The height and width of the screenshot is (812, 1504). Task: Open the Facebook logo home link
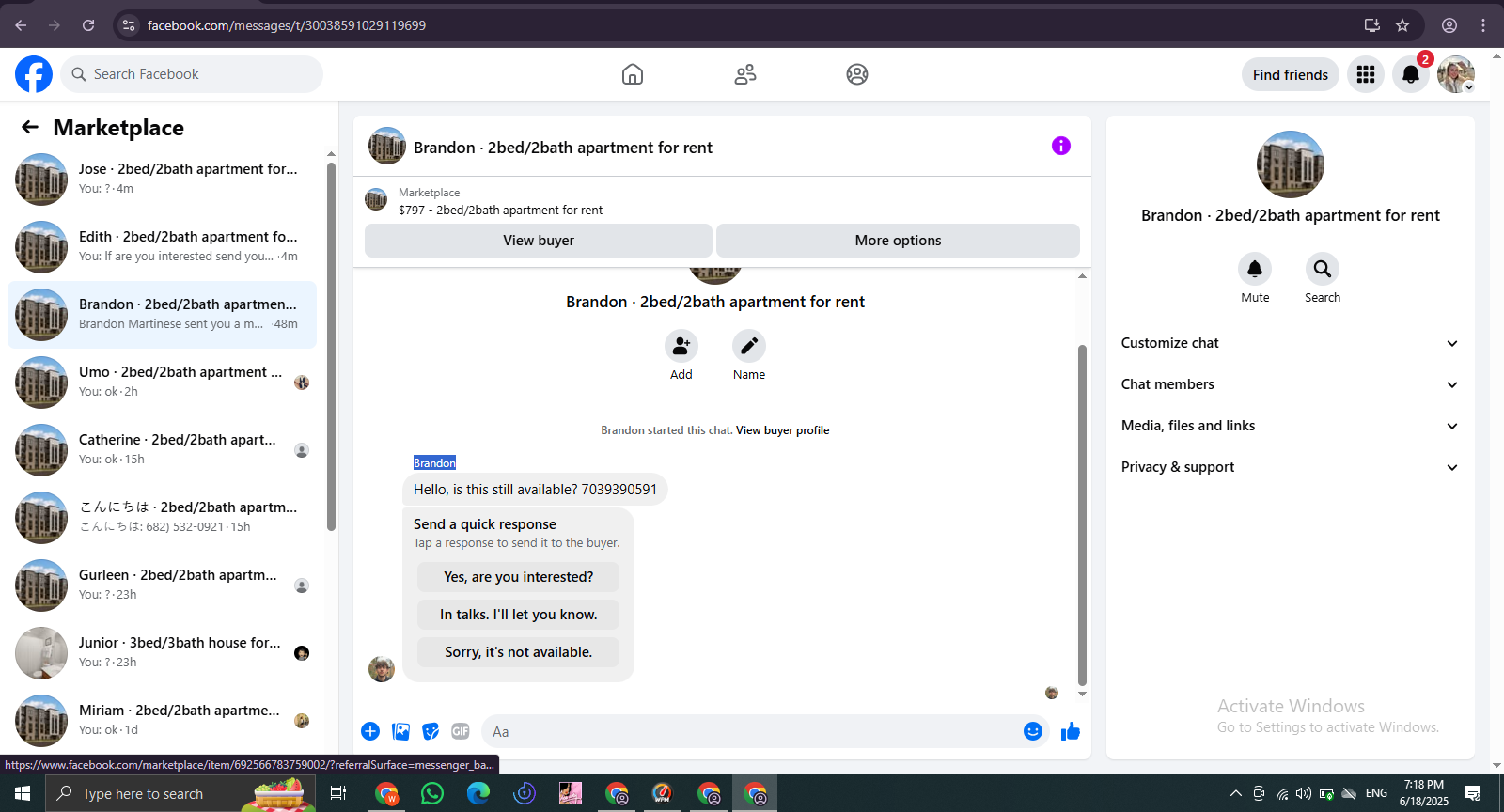34,74
